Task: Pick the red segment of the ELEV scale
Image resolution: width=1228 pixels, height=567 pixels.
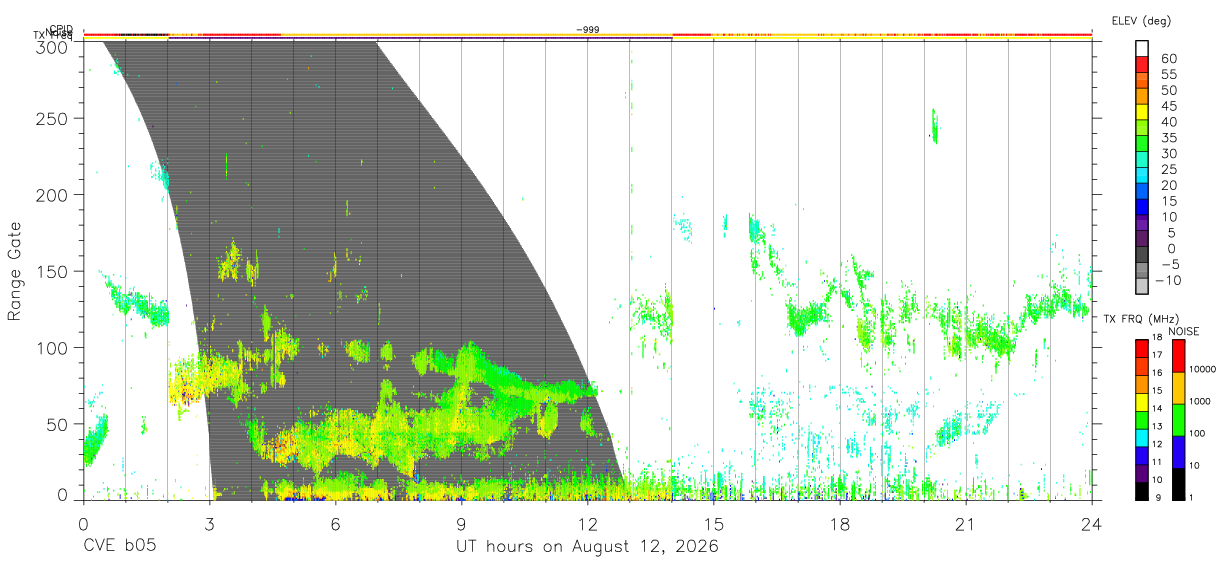Action: click(x=1142, y=67)
